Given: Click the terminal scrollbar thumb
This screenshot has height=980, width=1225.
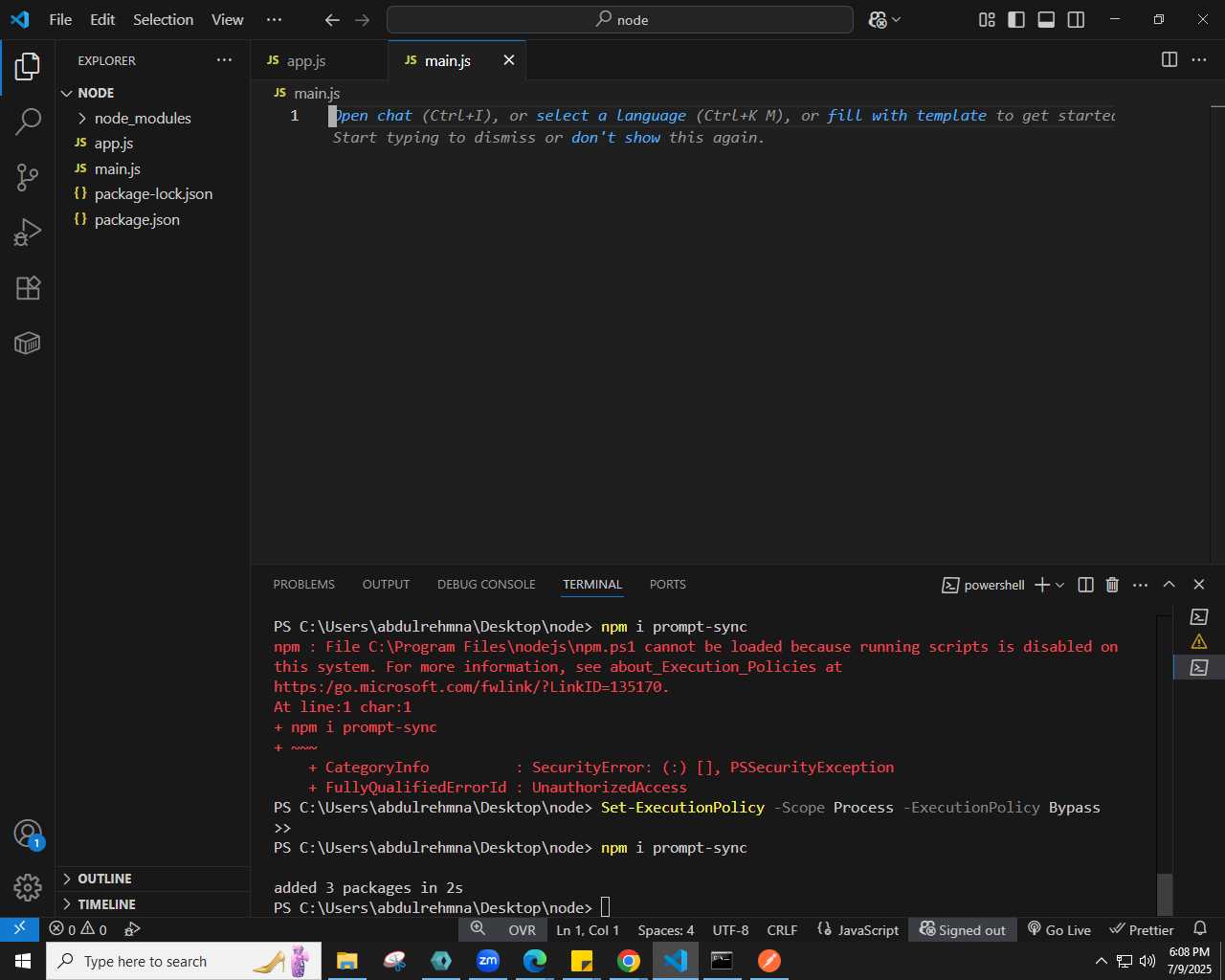Looking at the screenshot, I should [1165, 894].
